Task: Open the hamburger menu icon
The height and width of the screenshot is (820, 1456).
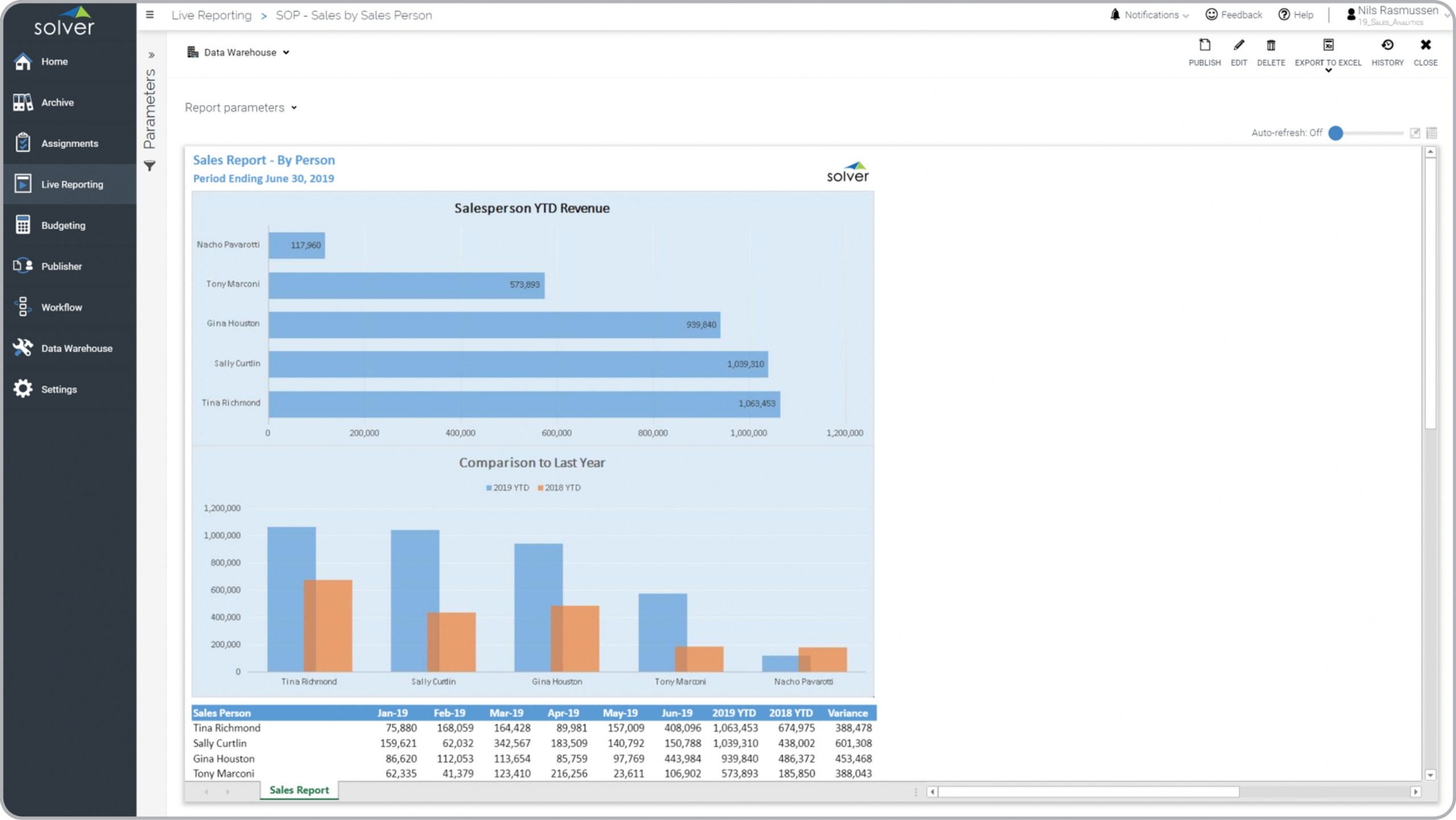Action: (x=150, y=15)
